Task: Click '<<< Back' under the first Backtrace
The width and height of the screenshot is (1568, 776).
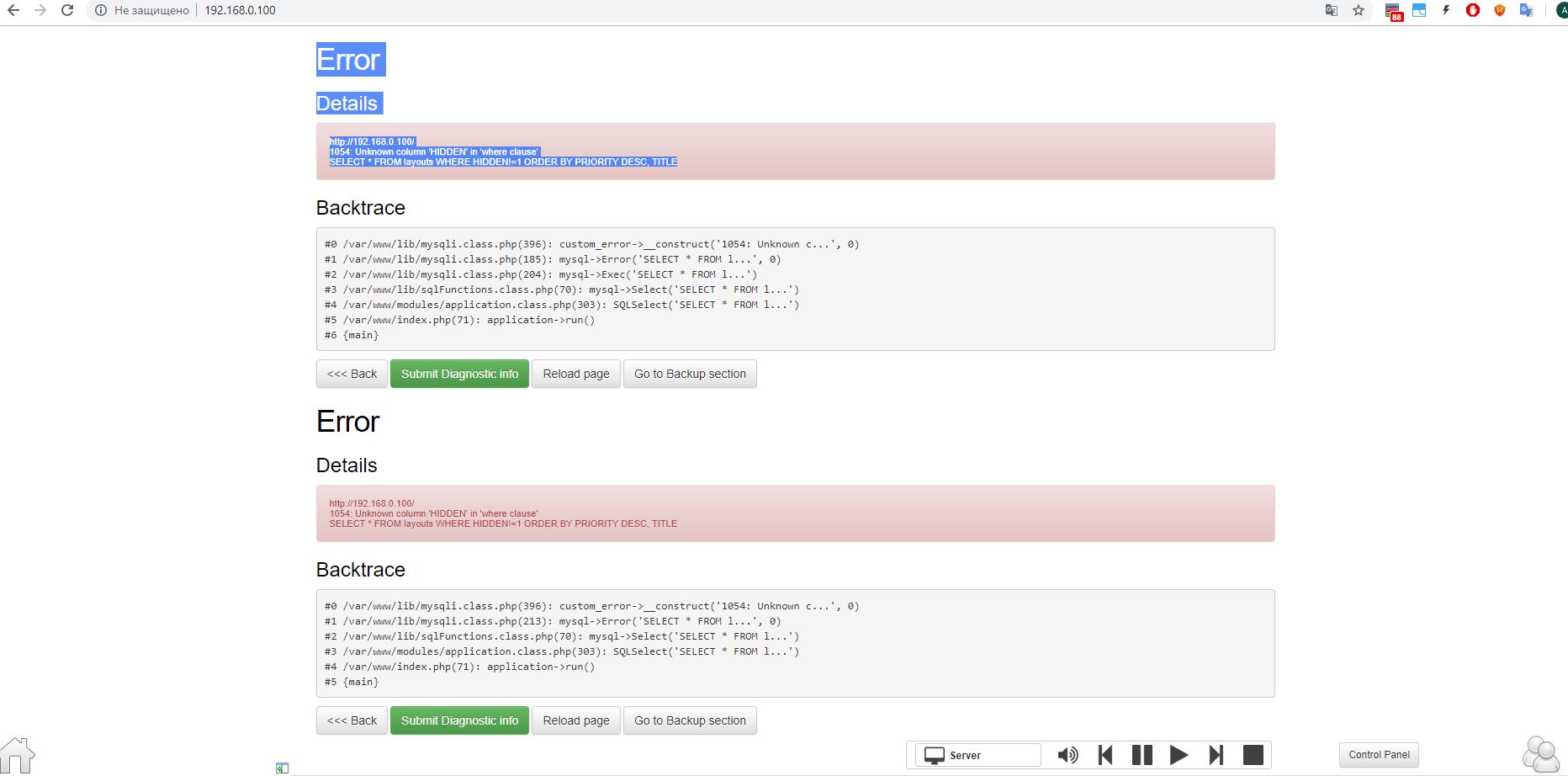Action: (352, 374)
